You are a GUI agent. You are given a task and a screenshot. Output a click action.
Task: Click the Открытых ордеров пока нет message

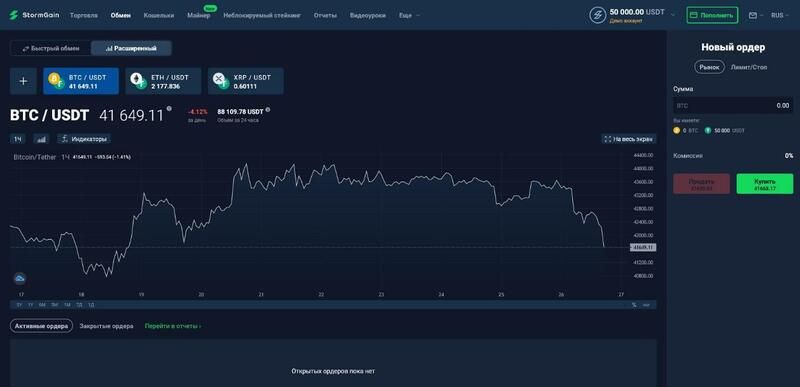point(333,371)
